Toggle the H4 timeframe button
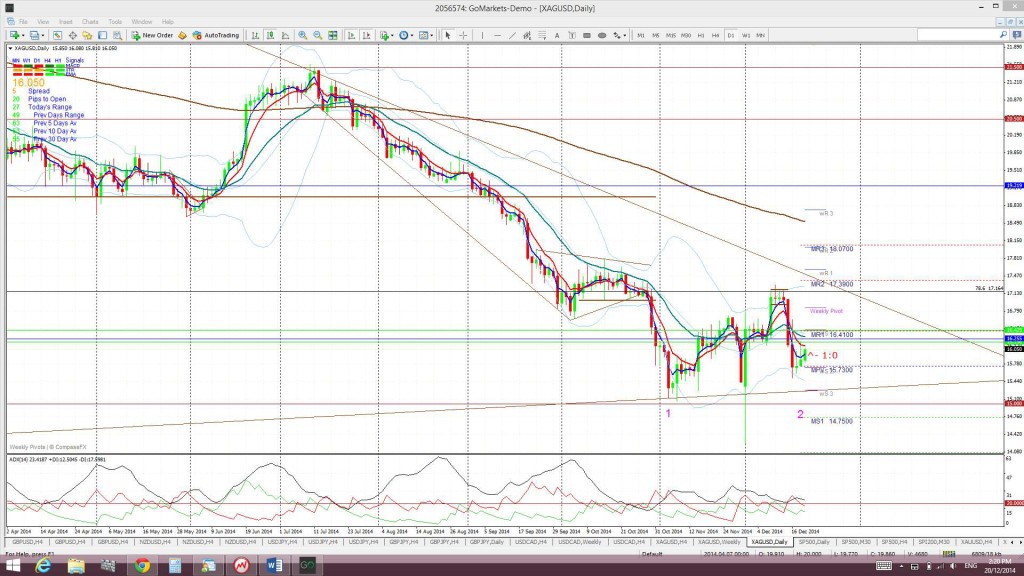 (x=716, y=35)
